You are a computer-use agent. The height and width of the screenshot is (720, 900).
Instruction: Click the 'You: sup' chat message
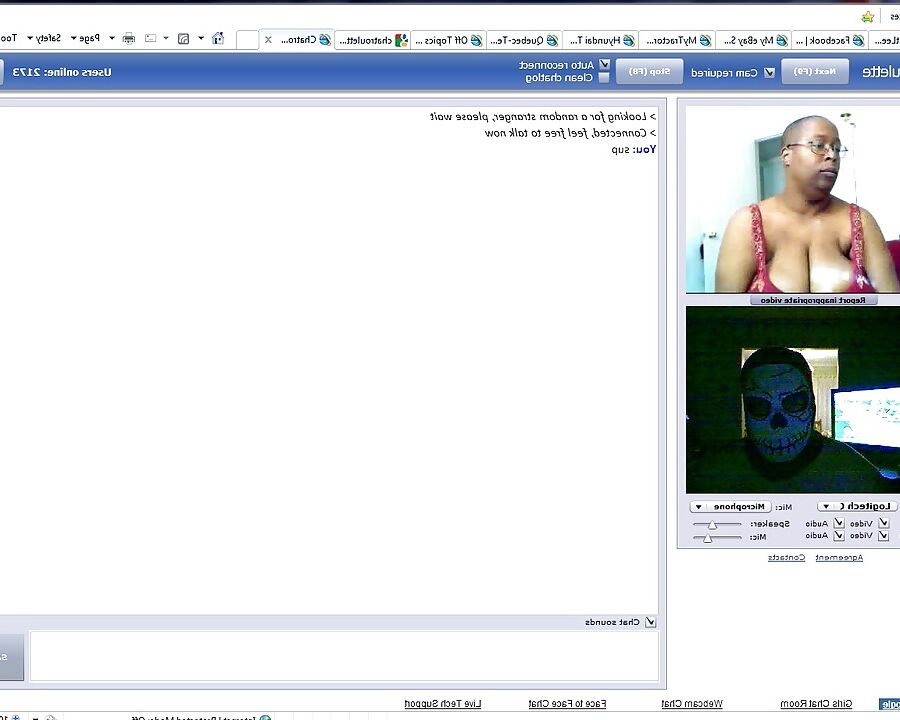coord(634,150)
